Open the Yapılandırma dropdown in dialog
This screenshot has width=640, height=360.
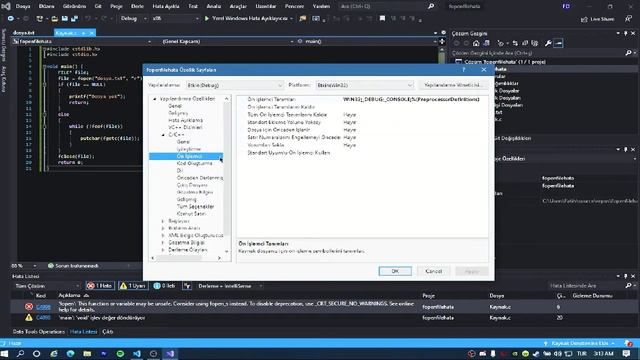click(x=235, y=85)
